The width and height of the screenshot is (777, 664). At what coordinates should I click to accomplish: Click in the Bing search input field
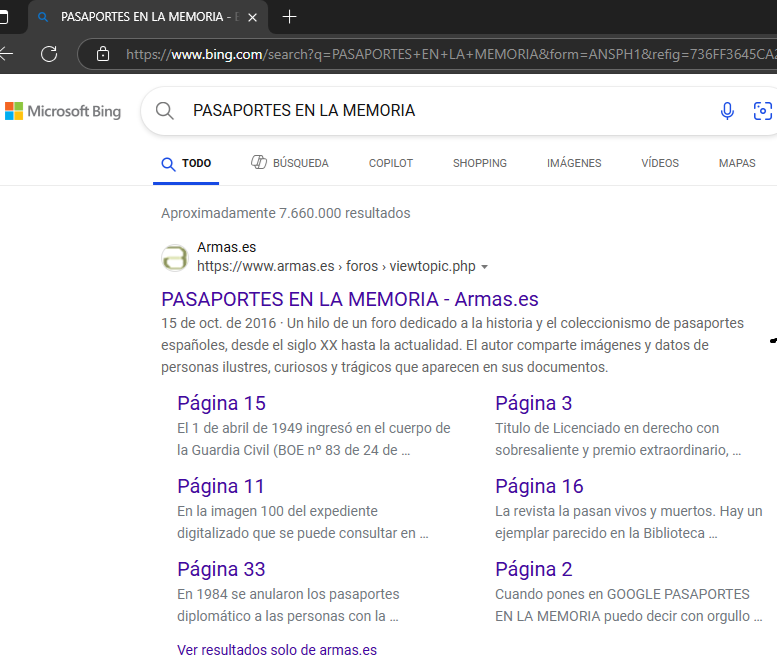440,111
